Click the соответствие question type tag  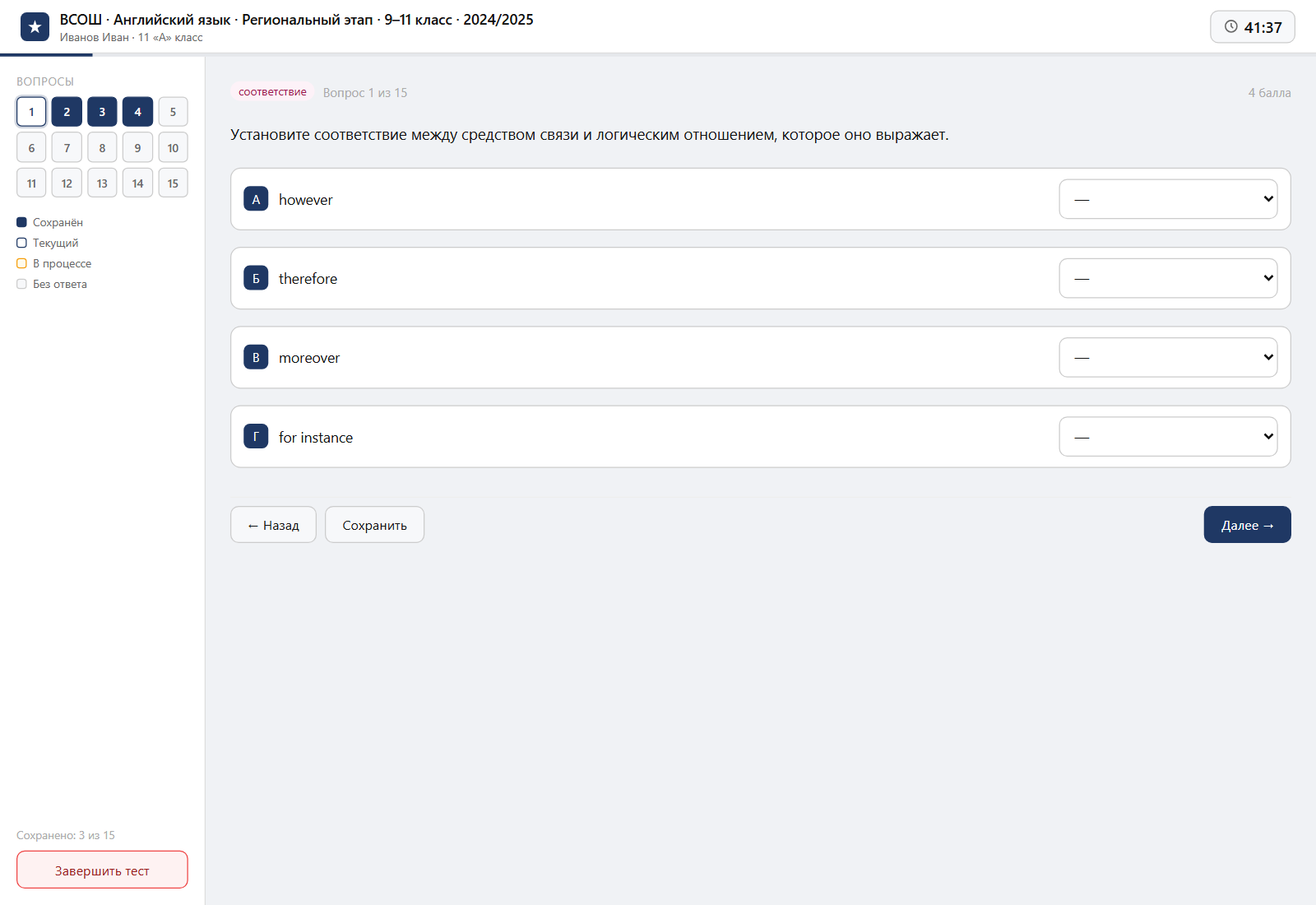(x=272, y=92)
